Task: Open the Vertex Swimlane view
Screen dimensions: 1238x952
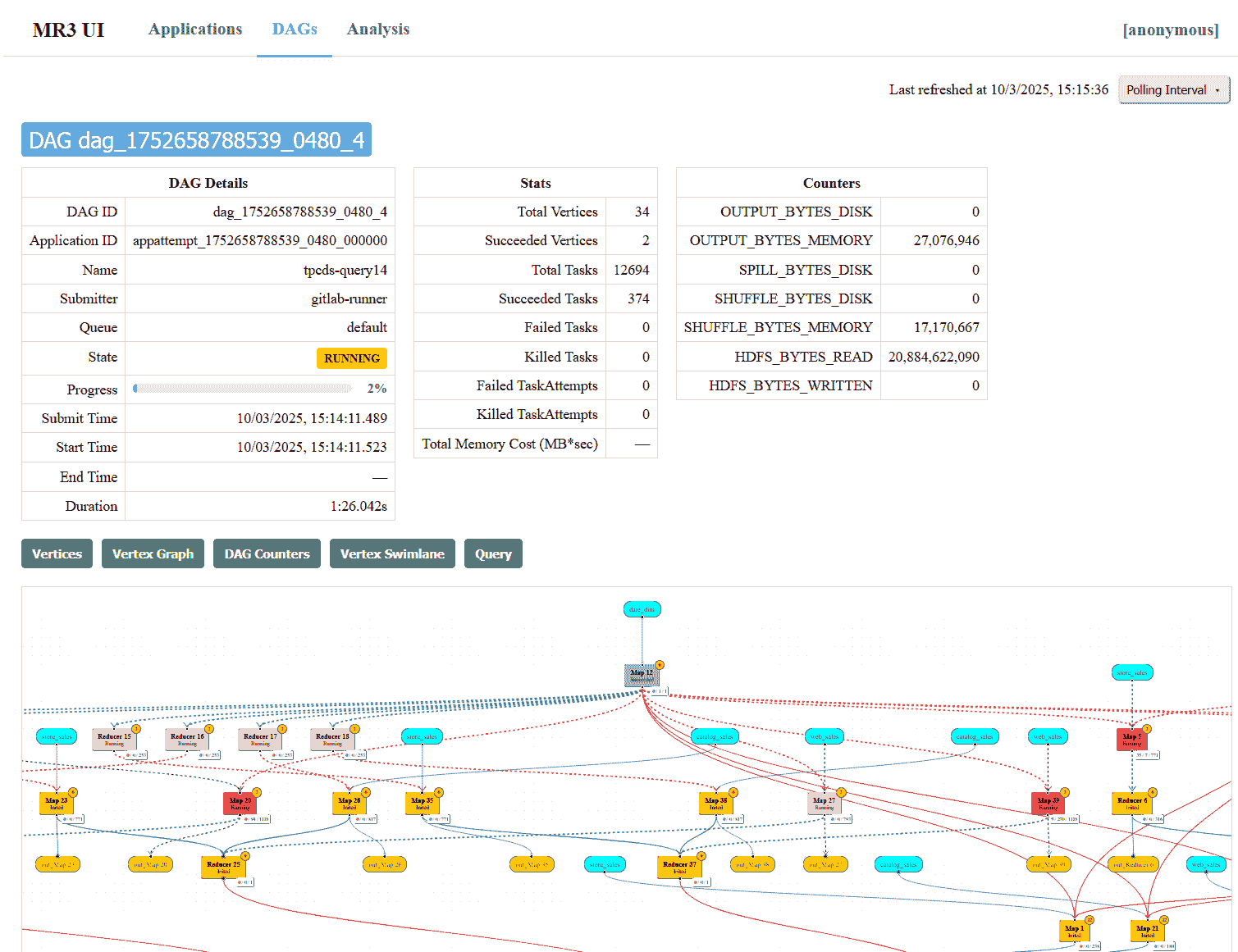Action: (x=392, y=553)
